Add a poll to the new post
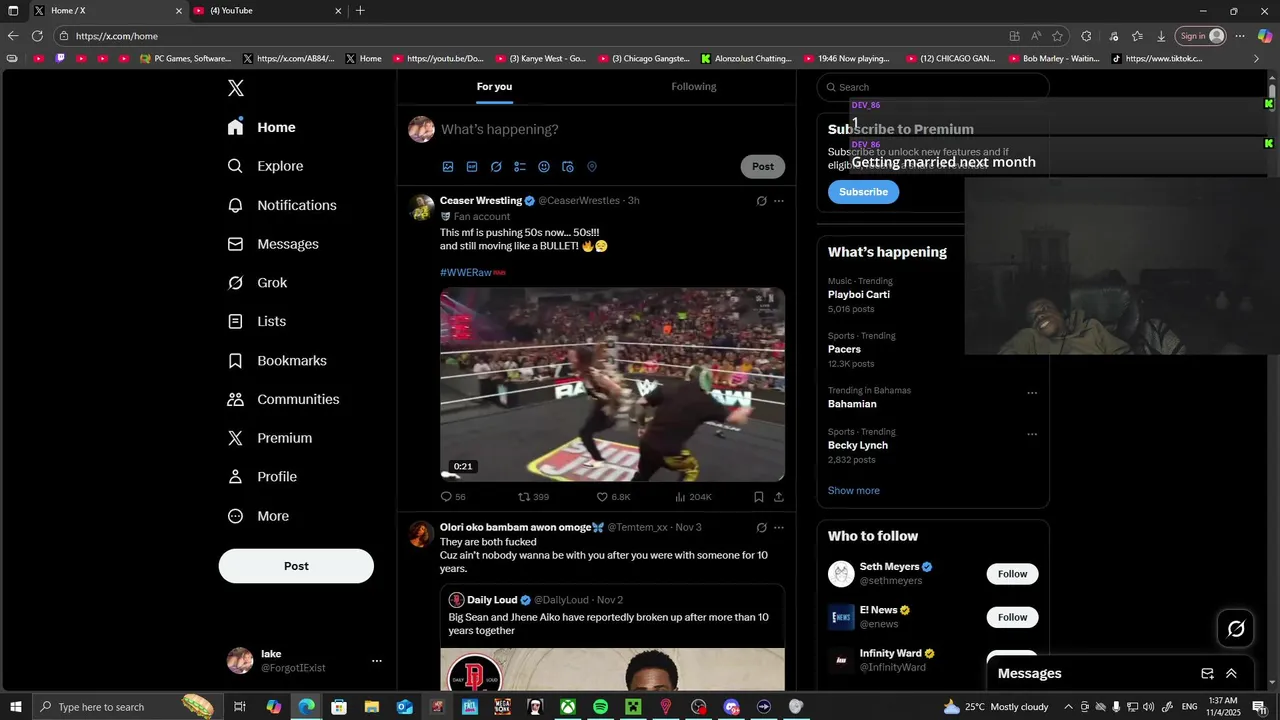Screen dimensions: 1280x720 pyautogui.click(x=520, y=167)
